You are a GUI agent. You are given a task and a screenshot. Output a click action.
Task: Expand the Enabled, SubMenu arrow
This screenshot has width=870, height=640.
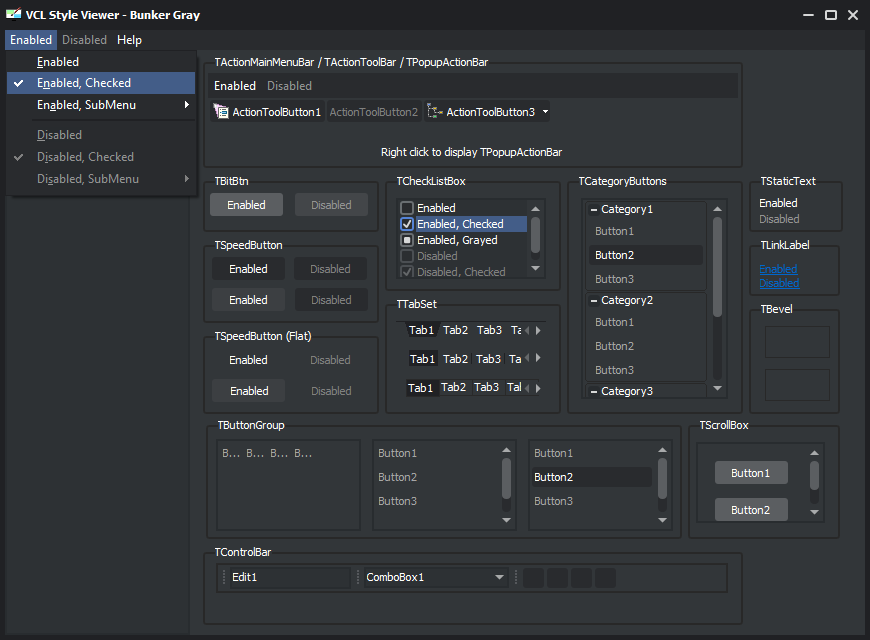187,105
